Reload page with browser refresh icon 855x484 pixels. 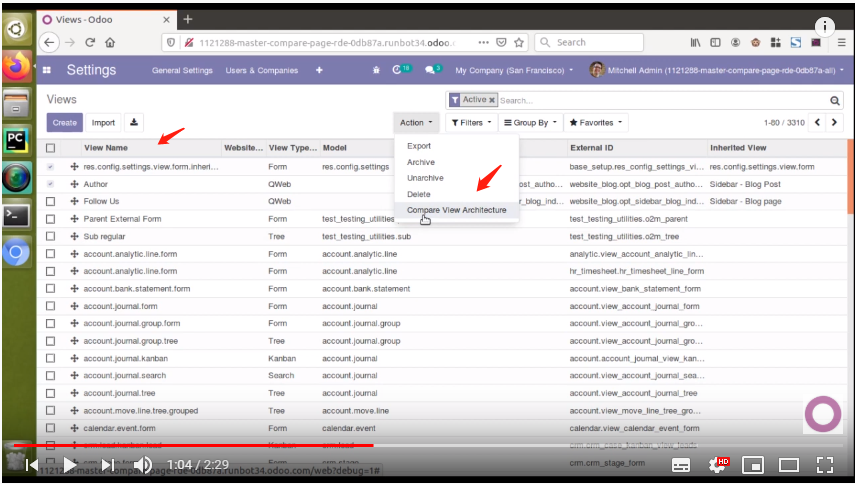(89, 43)
